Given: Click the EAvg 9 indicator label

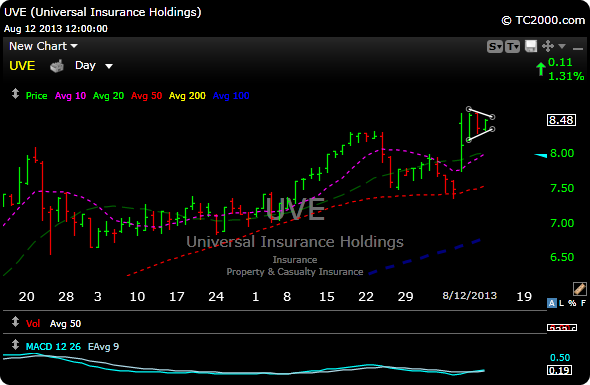Looking at the screenshot, I should [x=103, y=347].
